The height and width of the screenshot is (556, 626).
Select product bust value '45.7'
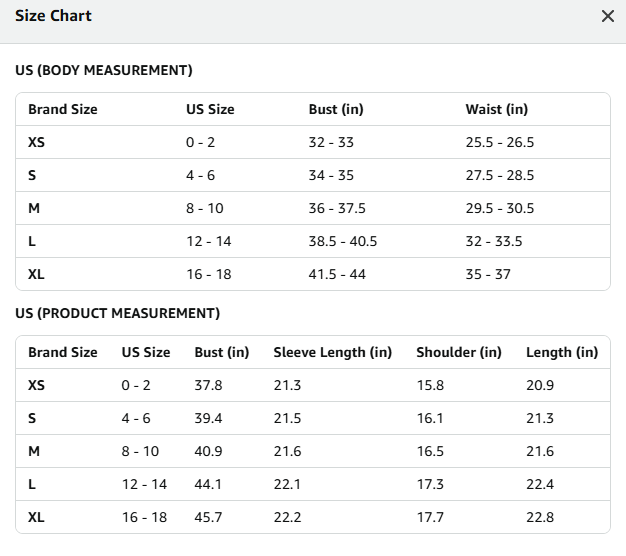click(208, 517)
